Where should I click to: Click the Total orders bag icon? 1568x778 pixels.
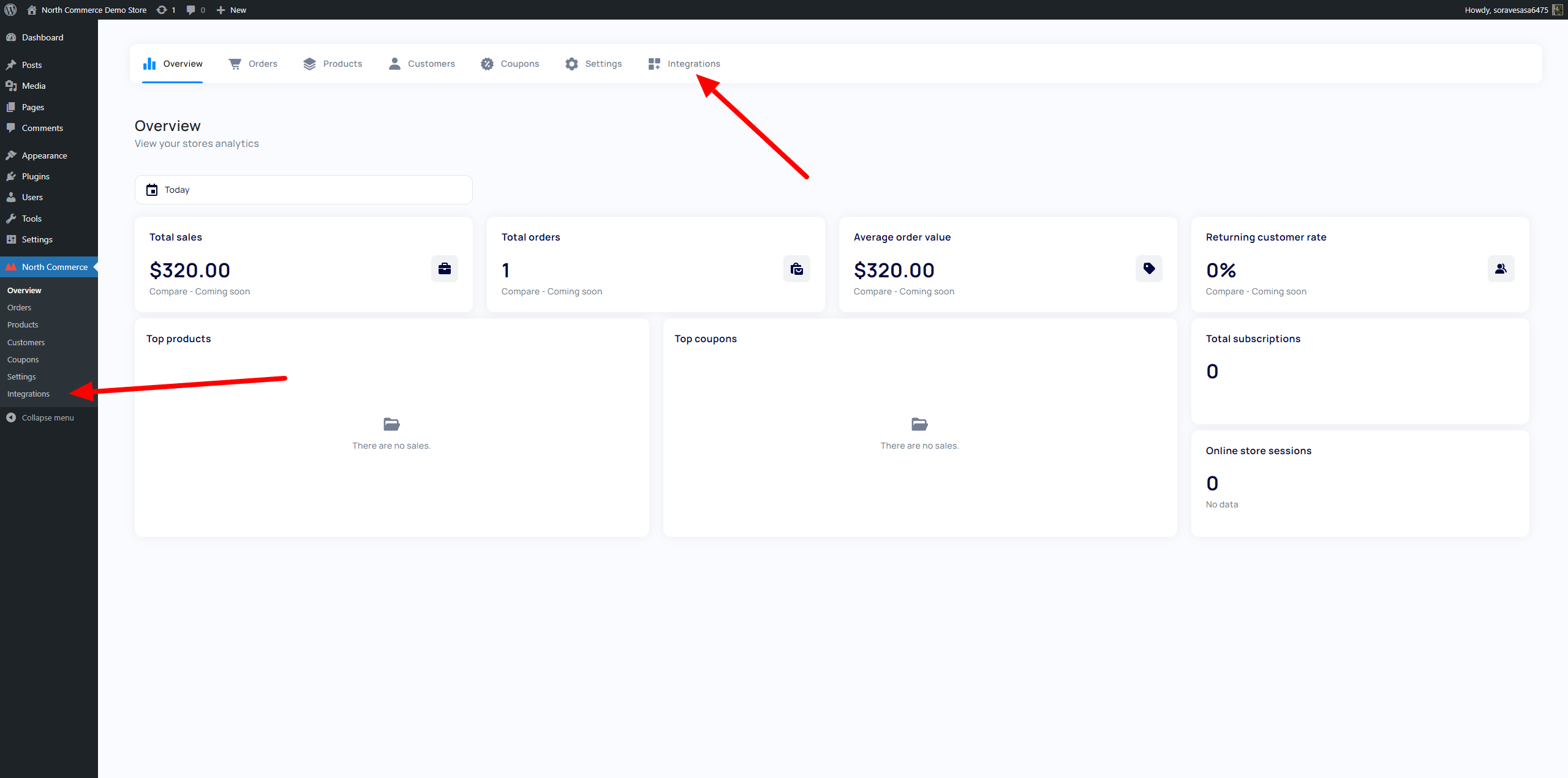[797, 269]
